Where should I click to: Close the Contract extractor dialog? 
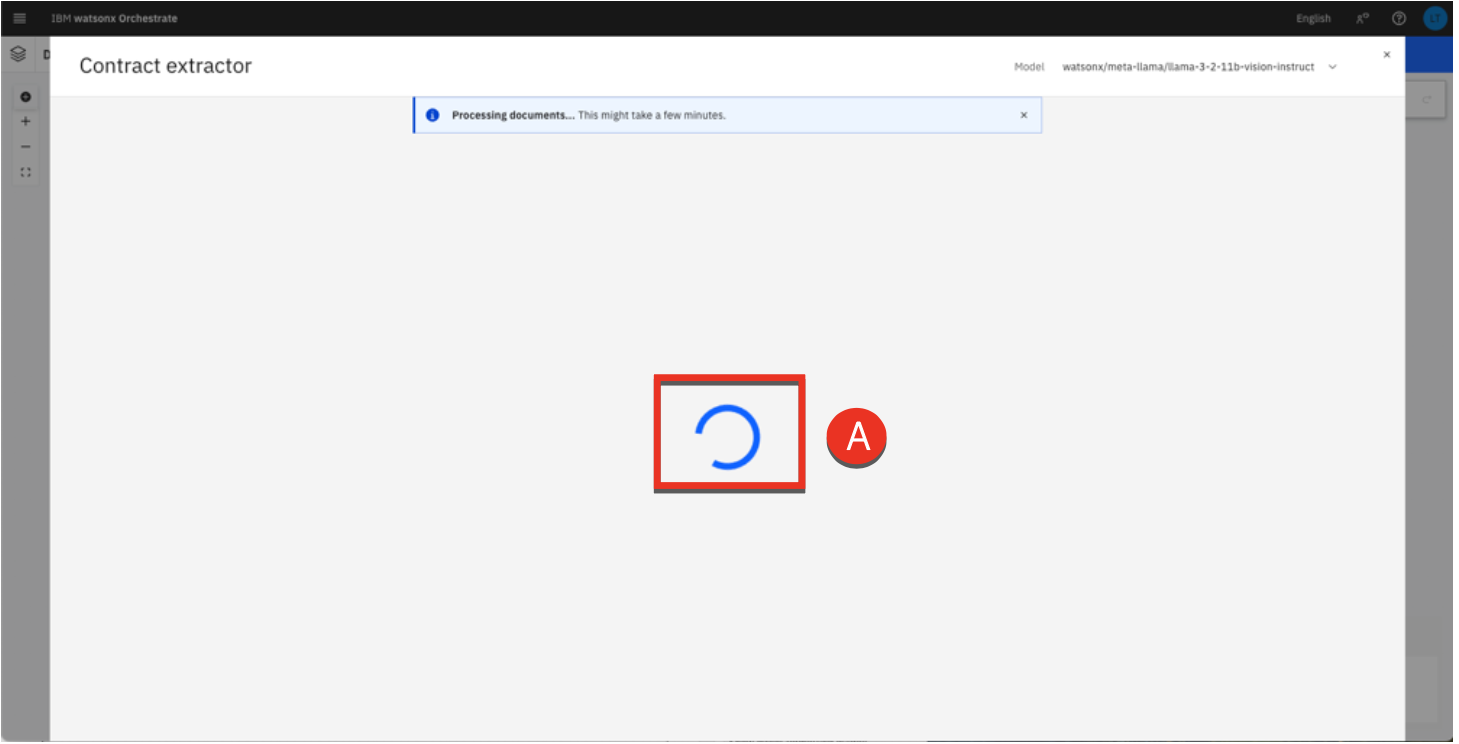pyautogui.click(x=1386, y=55)
